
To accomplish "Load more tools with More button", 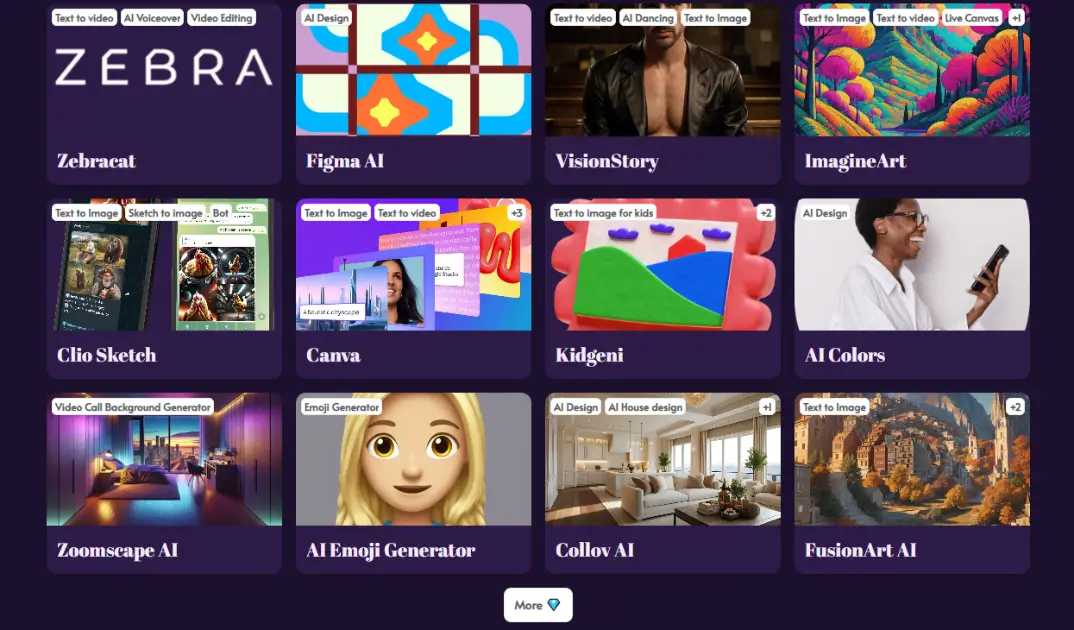I will 538,605.
